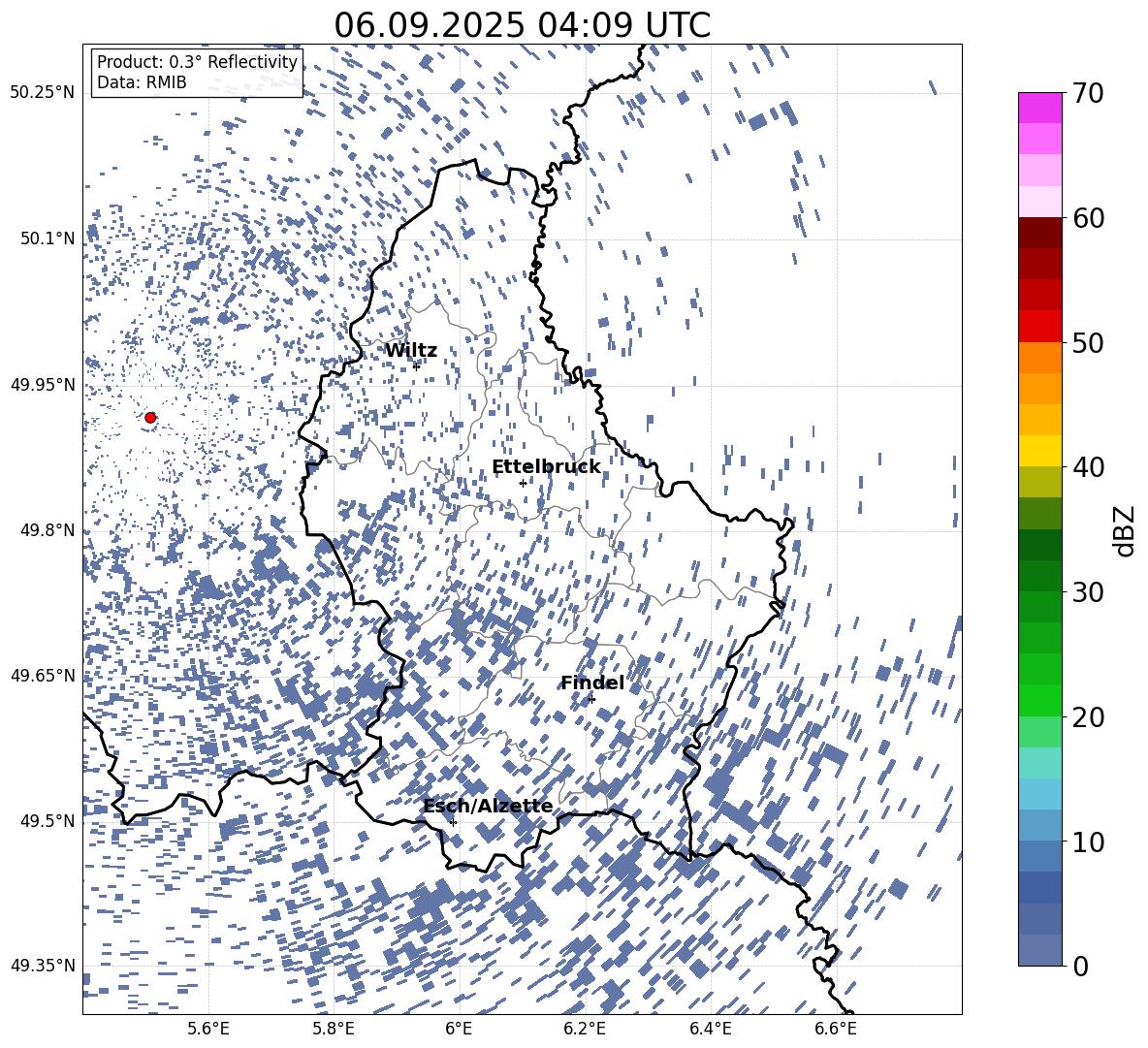Click the 70 tick on the colorbar
This screenshot has width=1148, height=1048.
[x=1088, y=93]
